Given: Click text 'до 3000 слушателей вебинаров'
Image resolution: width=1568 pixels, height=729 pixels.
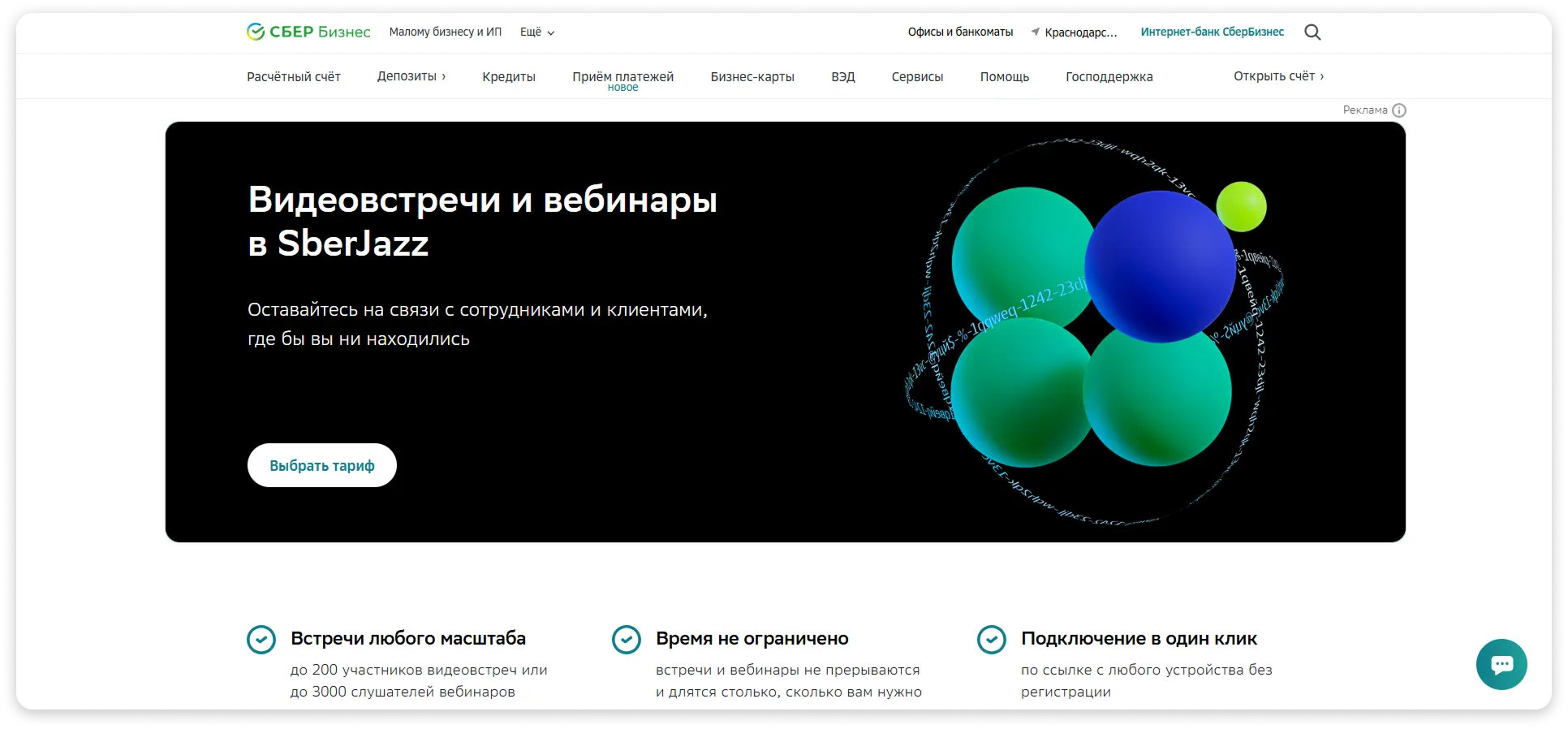Looking at the screenshot, I should [x=403, y=692].
